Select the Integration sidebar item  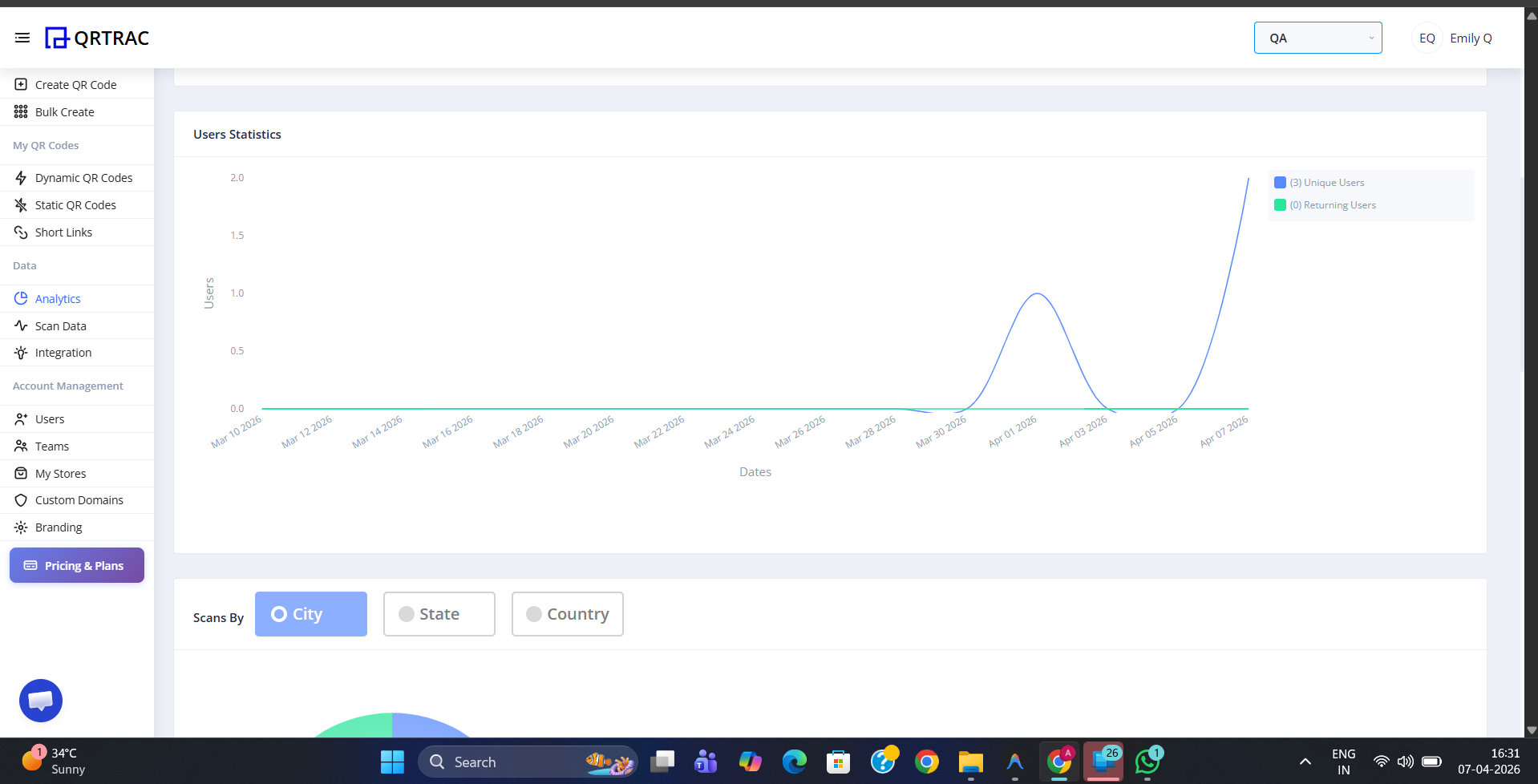coord(63,352)
